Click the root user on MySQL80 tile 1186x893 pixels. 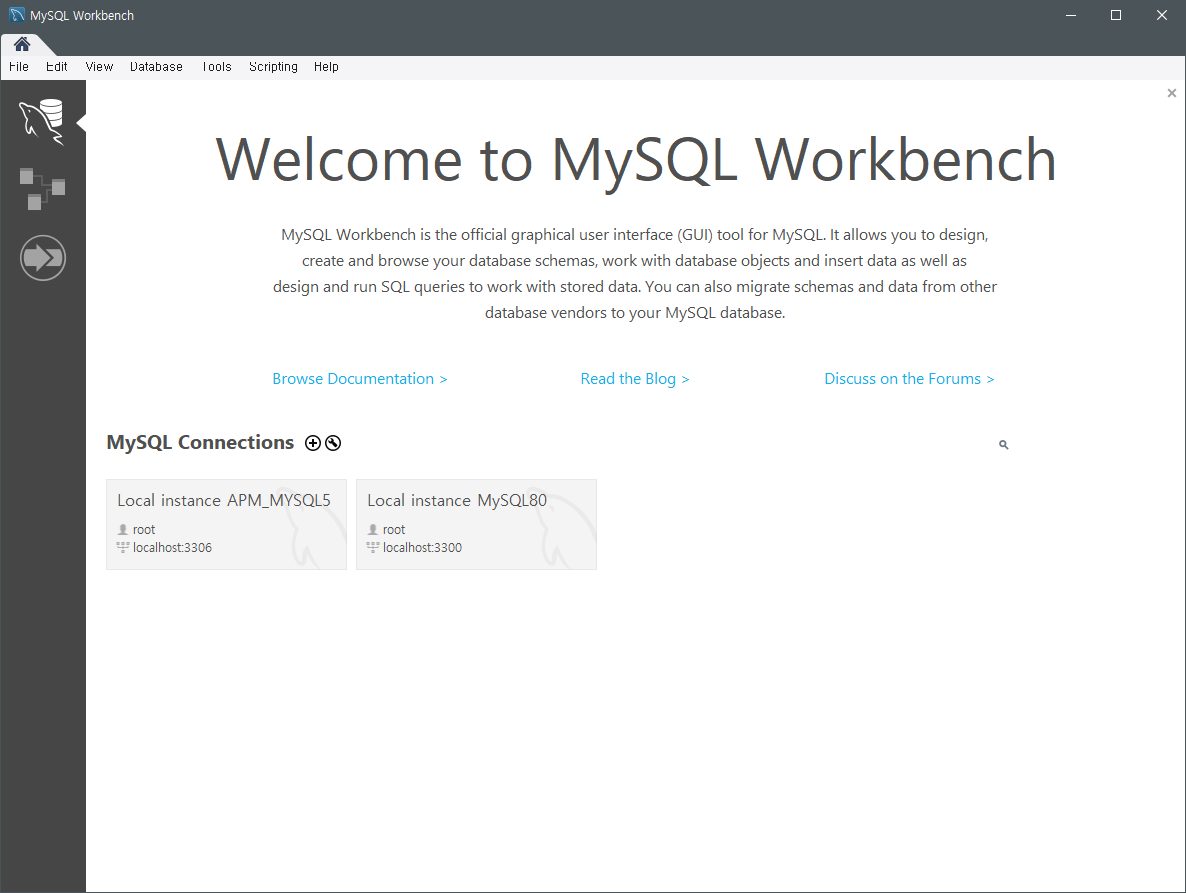coord(394,529)
